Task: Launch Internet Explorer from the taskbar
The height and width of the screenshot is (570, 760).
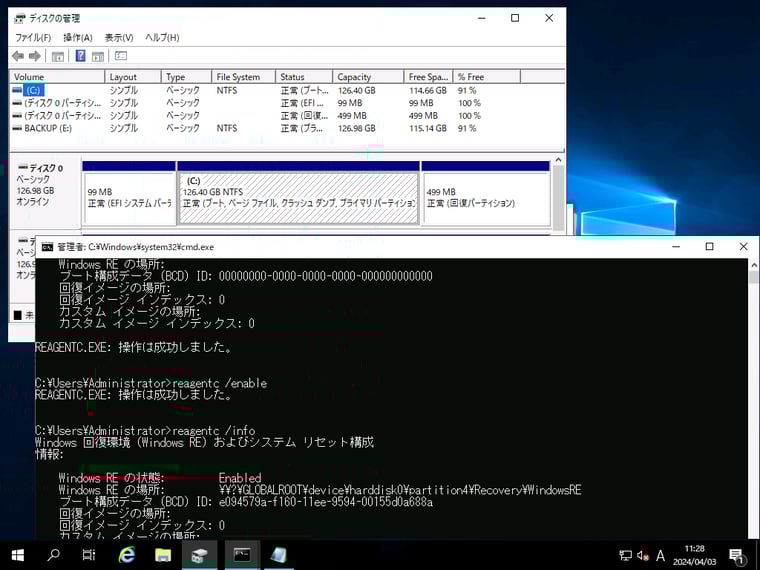Action: (x=127, y=554)
